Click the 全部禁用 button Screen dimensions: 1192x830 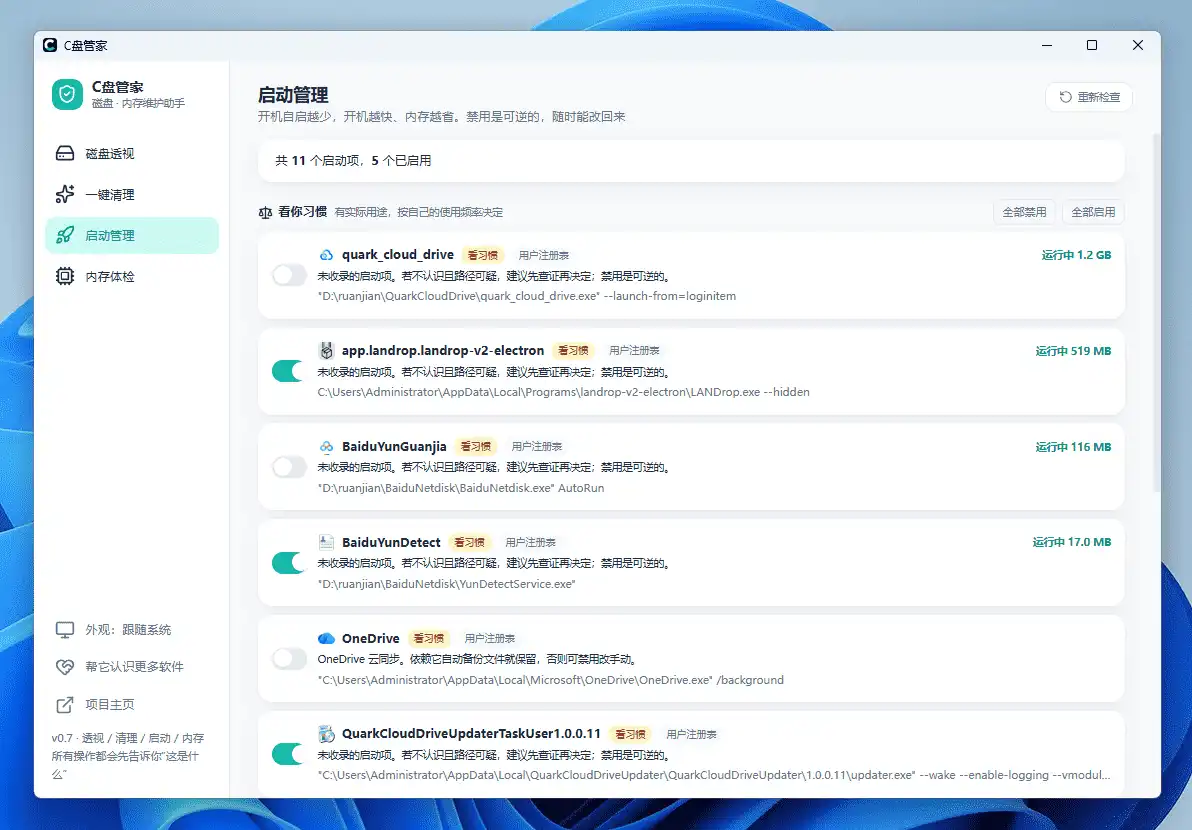1024,212
